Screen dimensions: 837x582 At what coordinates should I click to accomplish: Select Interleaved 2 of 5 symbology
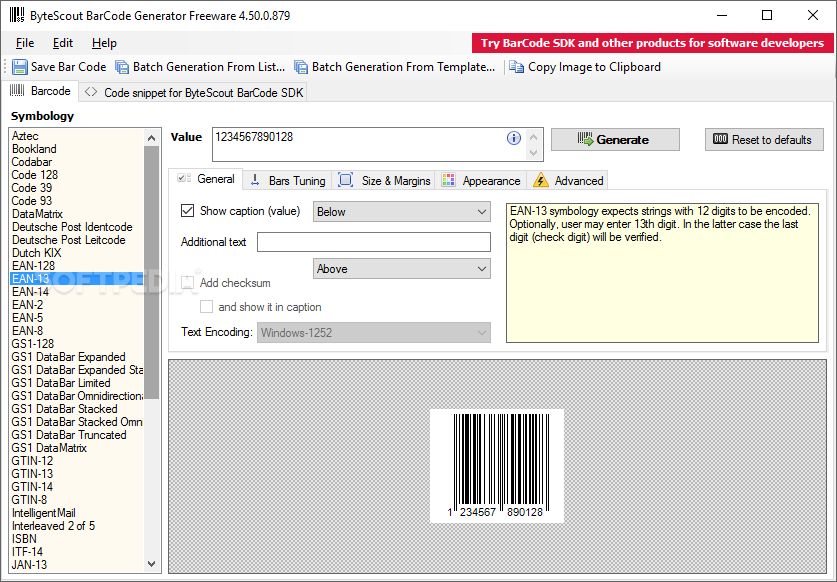[53, 525]
